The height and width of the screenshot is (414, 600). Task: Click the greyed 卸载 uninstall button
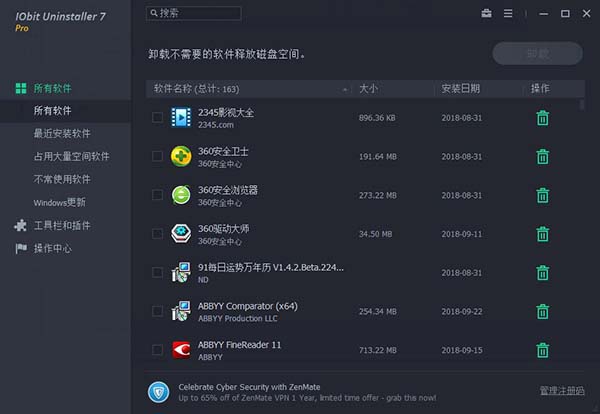[538, 54]
